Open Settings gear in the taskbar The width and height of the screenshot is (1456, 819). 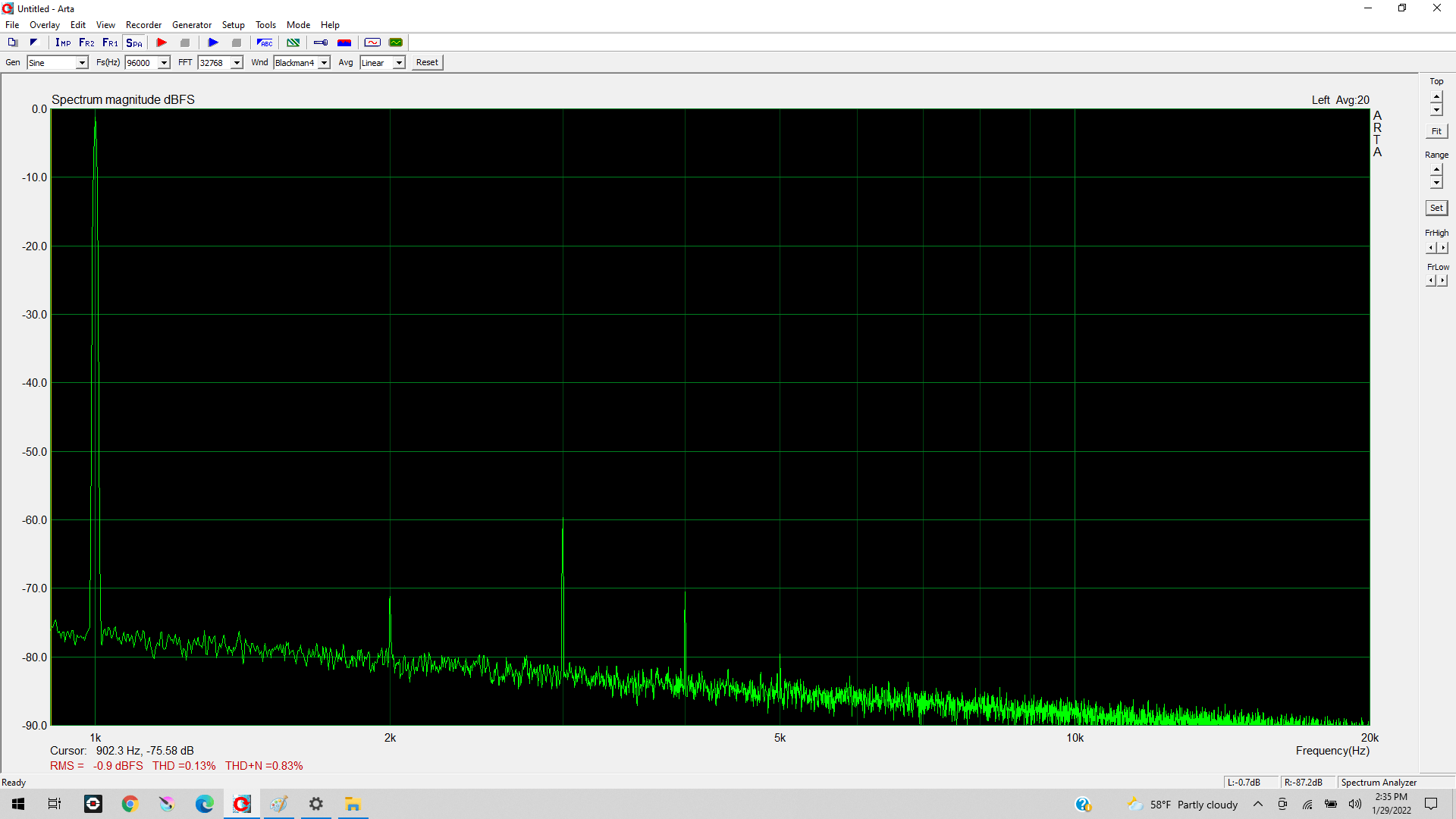click(x=315, y=804)
